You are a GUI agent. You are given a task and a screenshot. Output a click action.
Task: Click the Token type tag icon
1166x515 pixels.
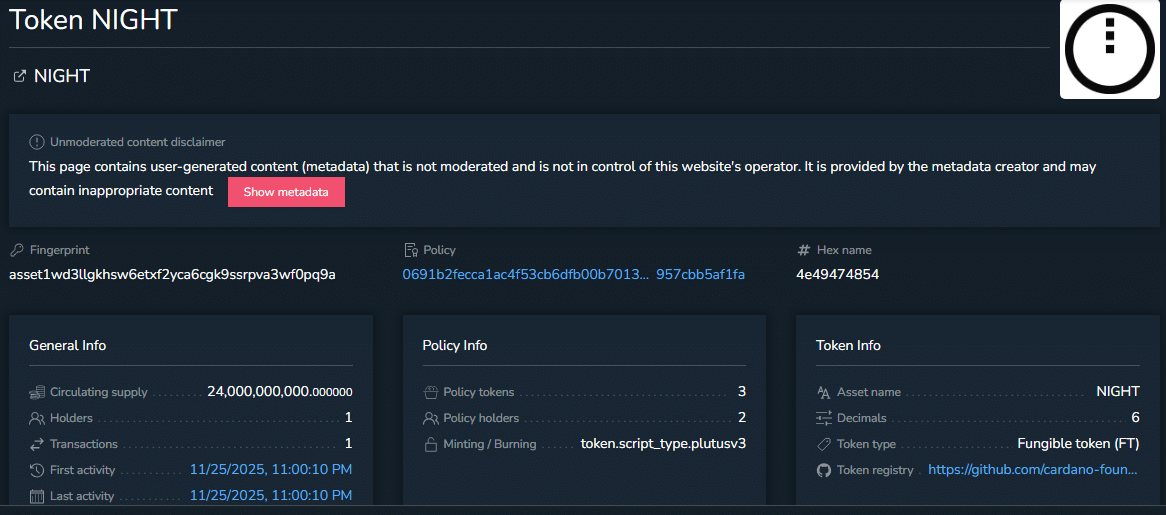click(824, 444)
